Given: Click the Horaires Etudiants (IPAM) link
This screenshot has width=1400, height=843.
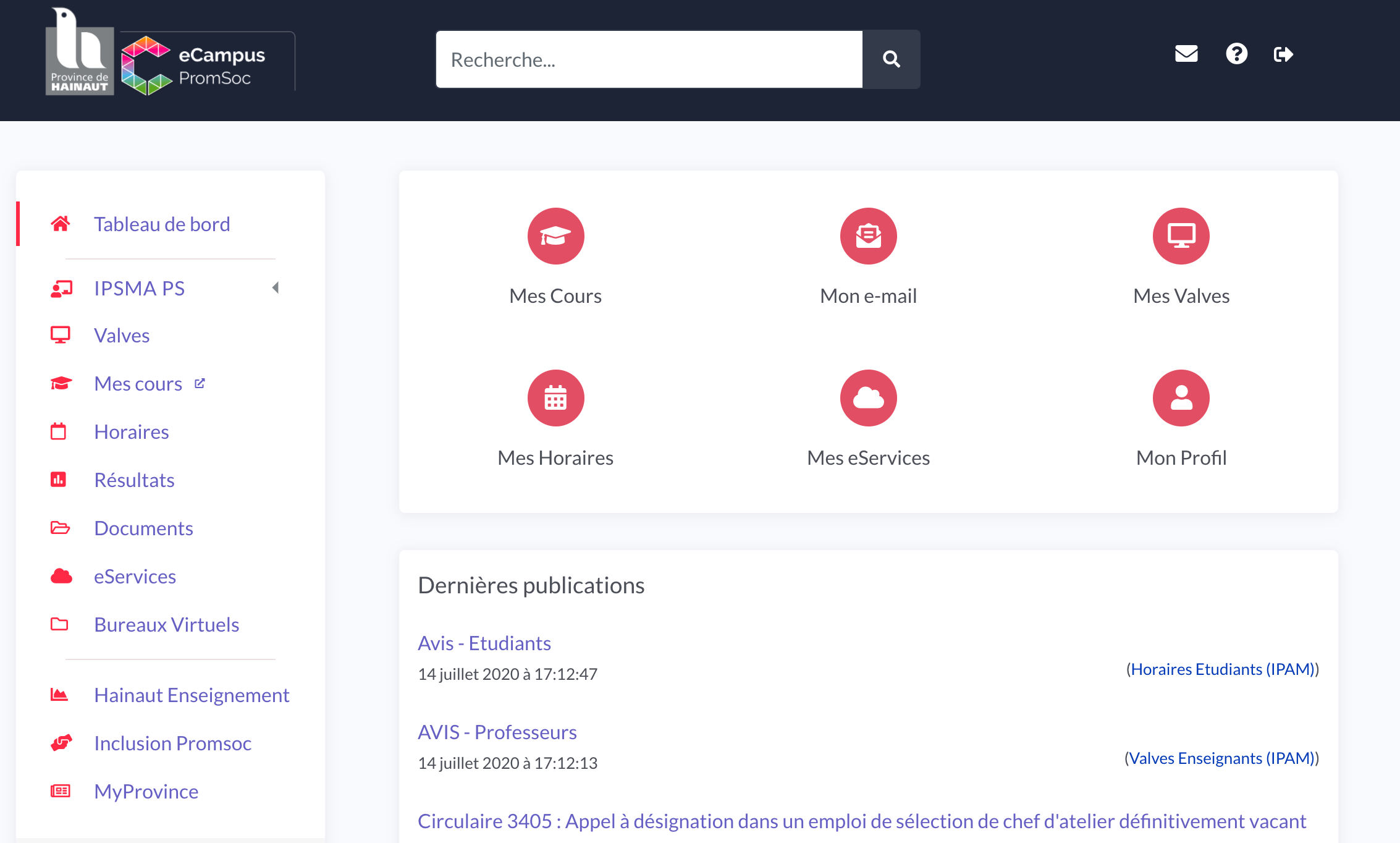Looking at the screenshot, I should 1222,669.
